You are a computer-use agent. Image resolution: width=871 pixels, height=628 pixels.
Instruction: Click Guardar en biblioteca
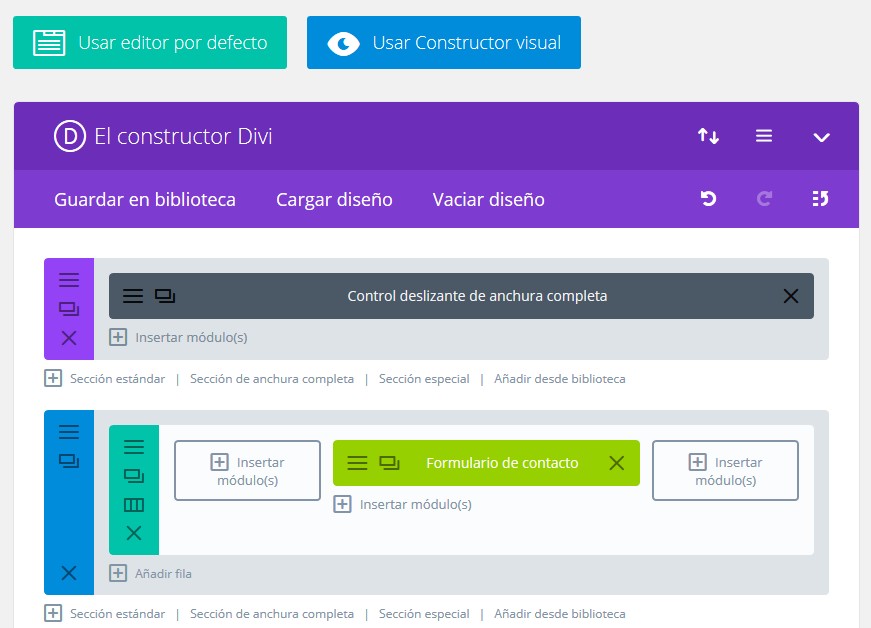tap(145, 200)
